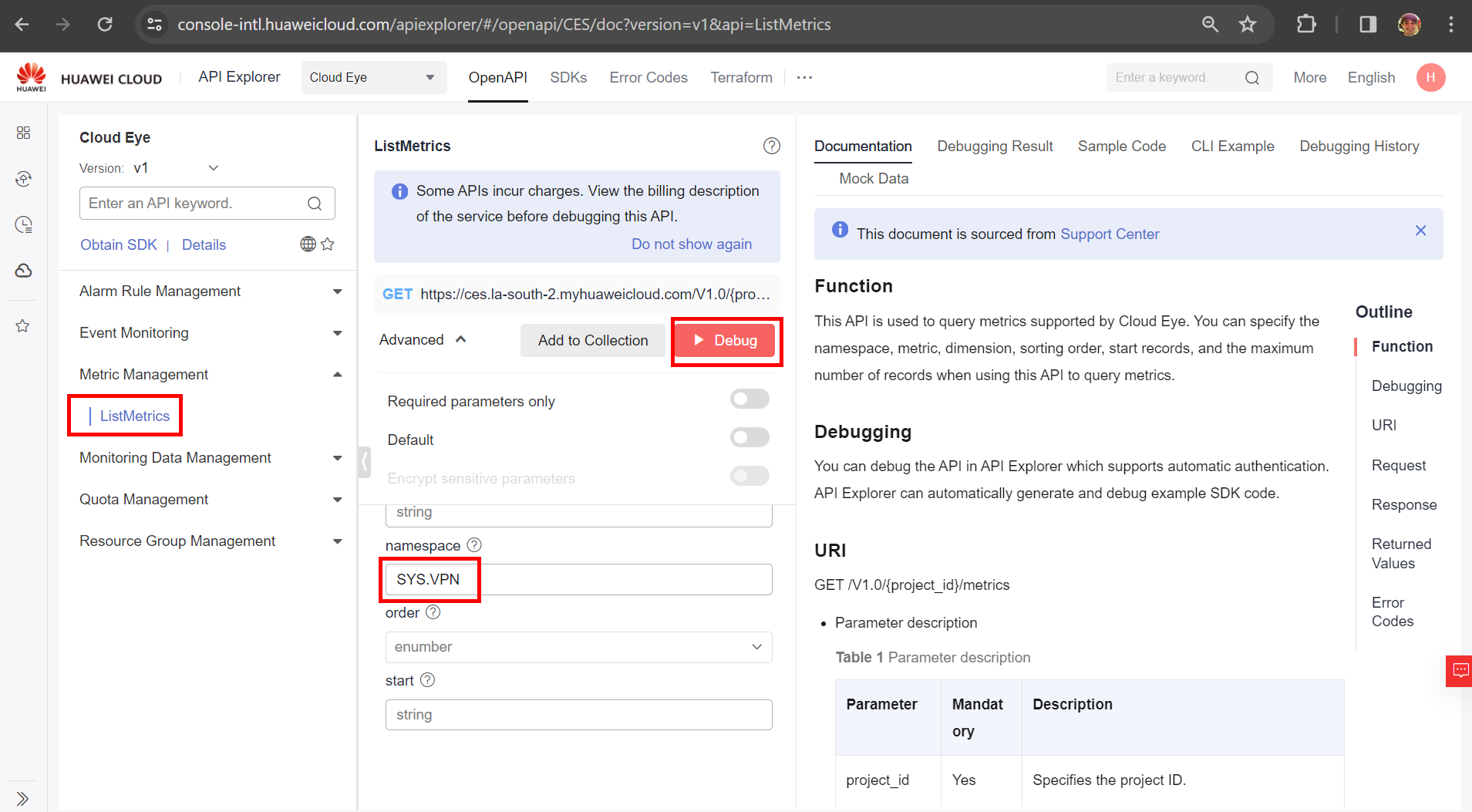Image resolution: width=1472 pixels, height=812 pixels.
Task: Click the ListMetrics help question mark icon
Action: click(771, 146)
